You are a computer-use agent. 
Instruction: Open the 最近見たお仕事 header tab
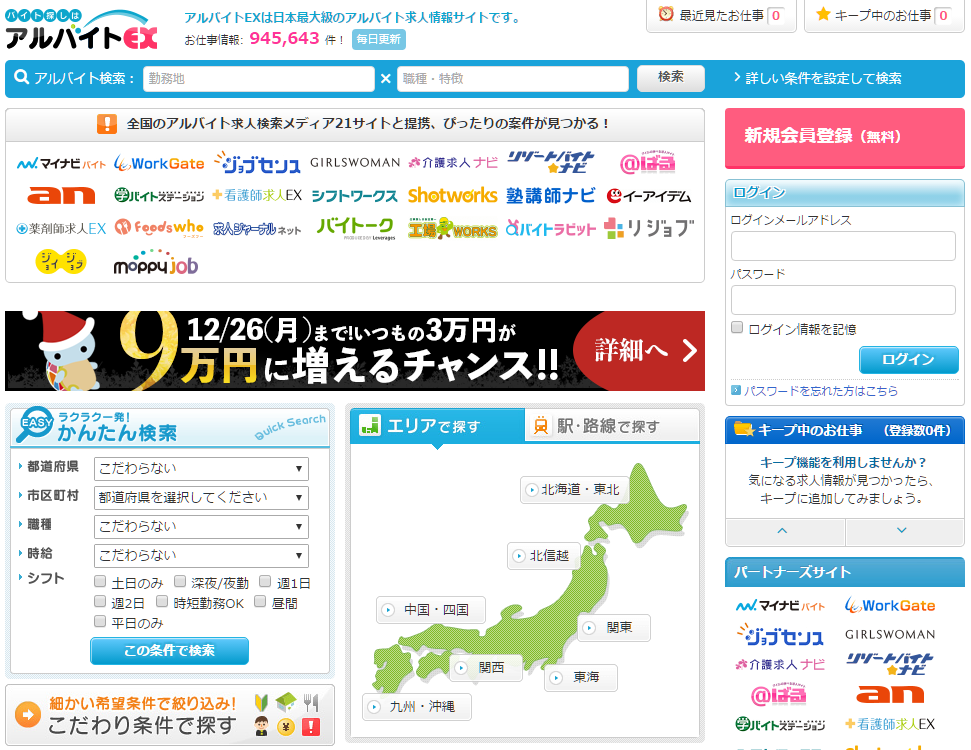point(721,15)
